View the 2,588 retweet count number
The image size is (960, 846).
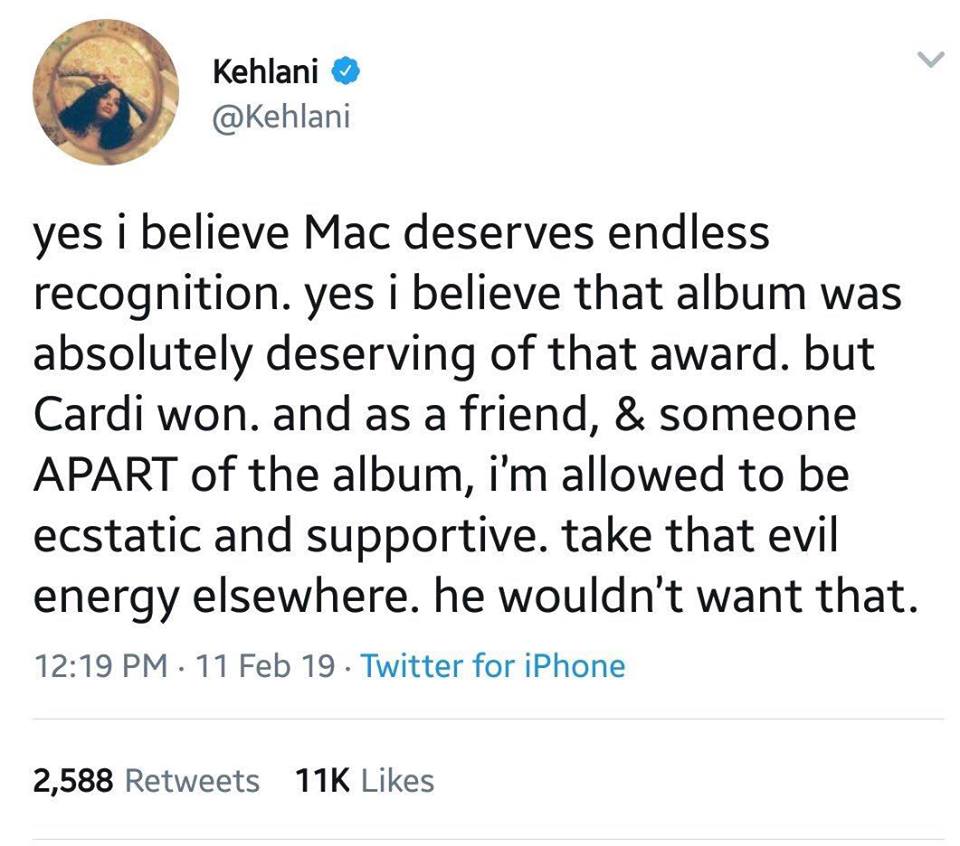coord(73,780)
